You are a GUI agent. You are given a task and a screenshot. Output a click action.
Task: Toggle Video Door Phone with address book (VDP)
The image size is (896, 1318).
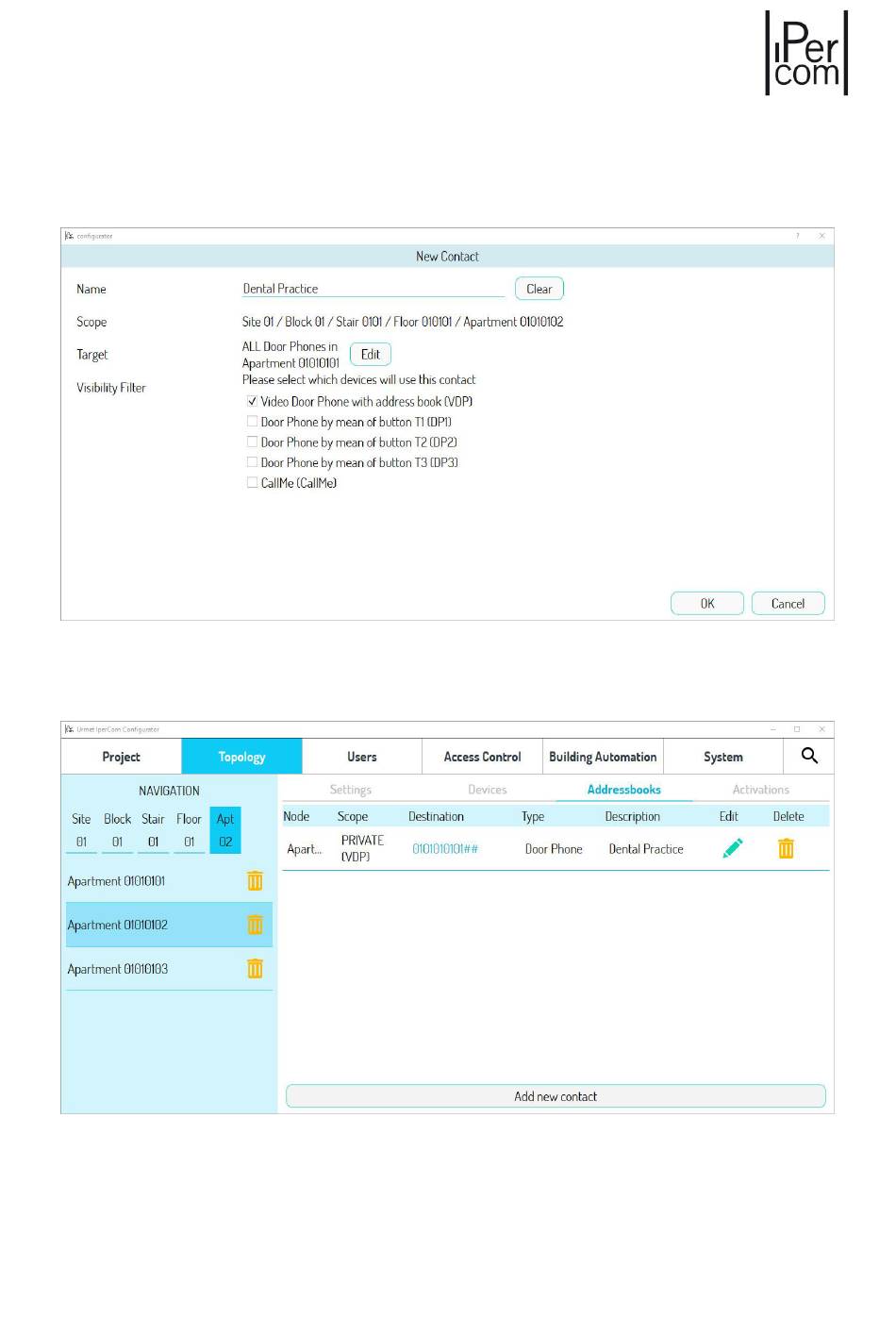[252, 401]
